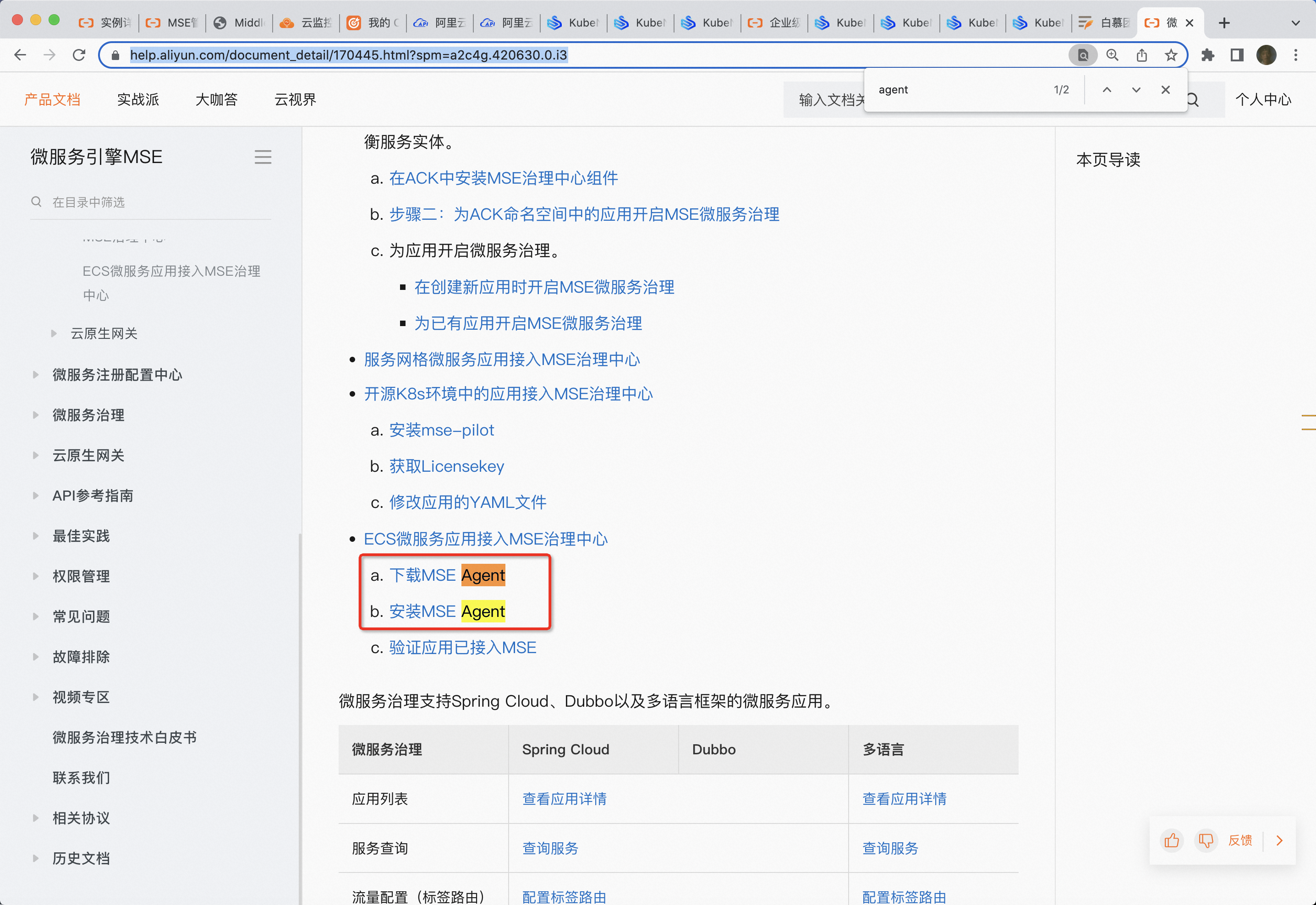Open 个人中心 link

click(1263, 100)
